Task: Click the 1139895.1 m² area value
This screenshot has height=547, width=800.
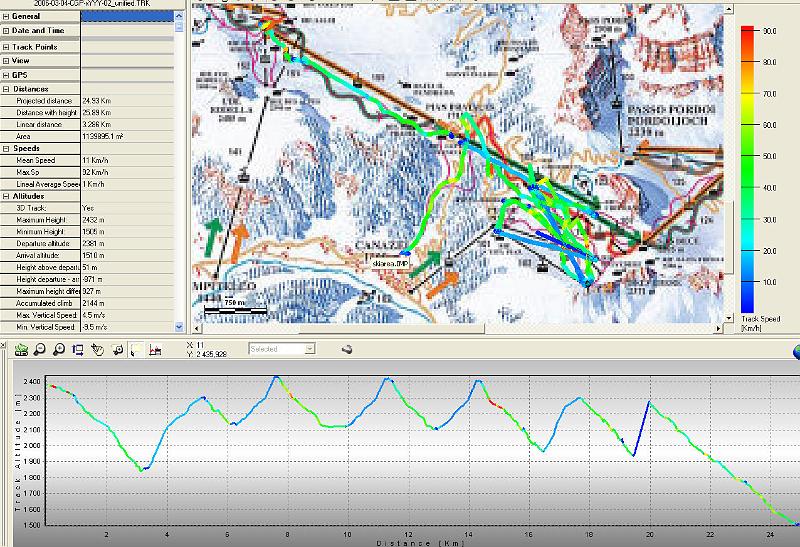Action: point(103,137)
